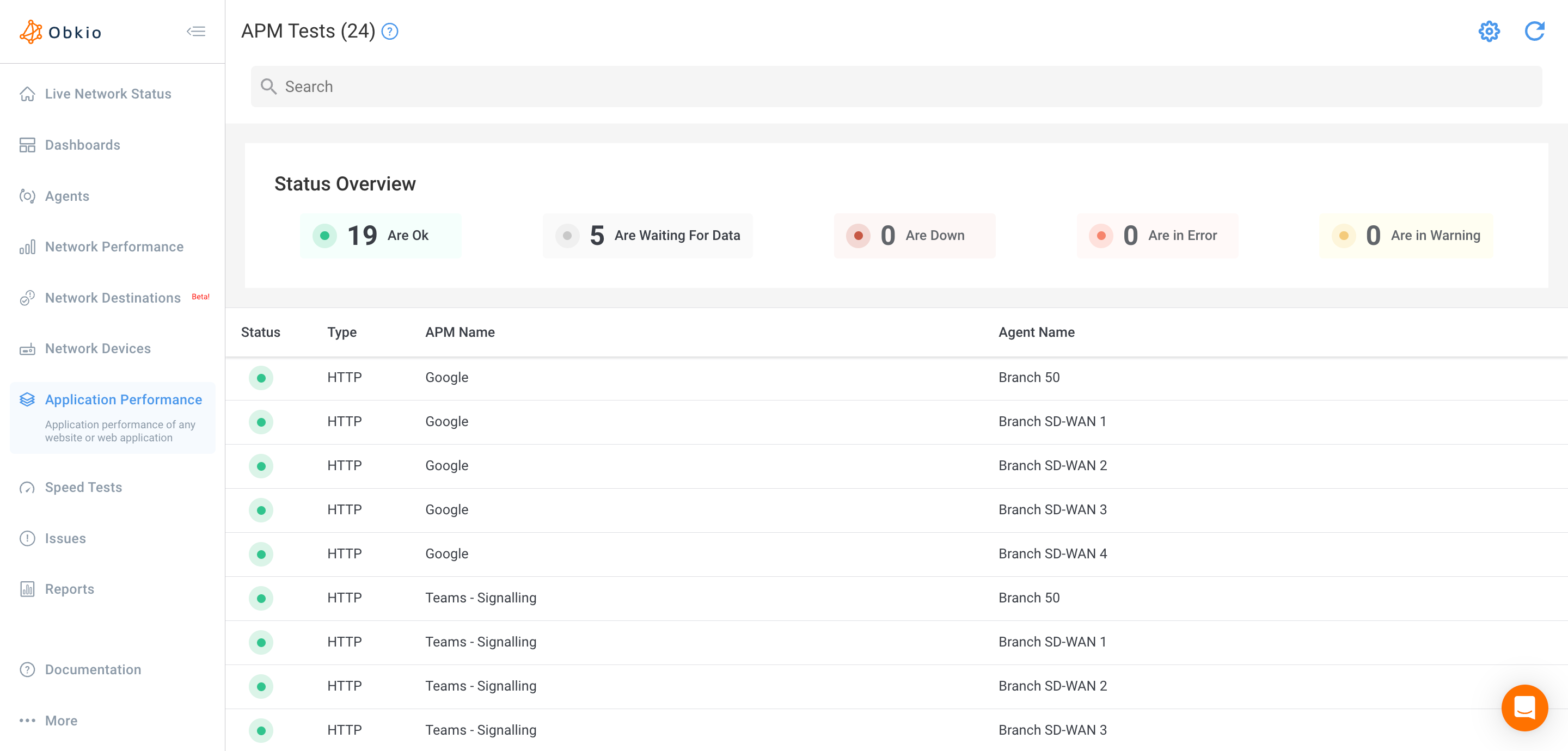Open the intercom chat bubble
Image resolution: width=1568 pixels, height=751 pixels.
point(1525,708)
